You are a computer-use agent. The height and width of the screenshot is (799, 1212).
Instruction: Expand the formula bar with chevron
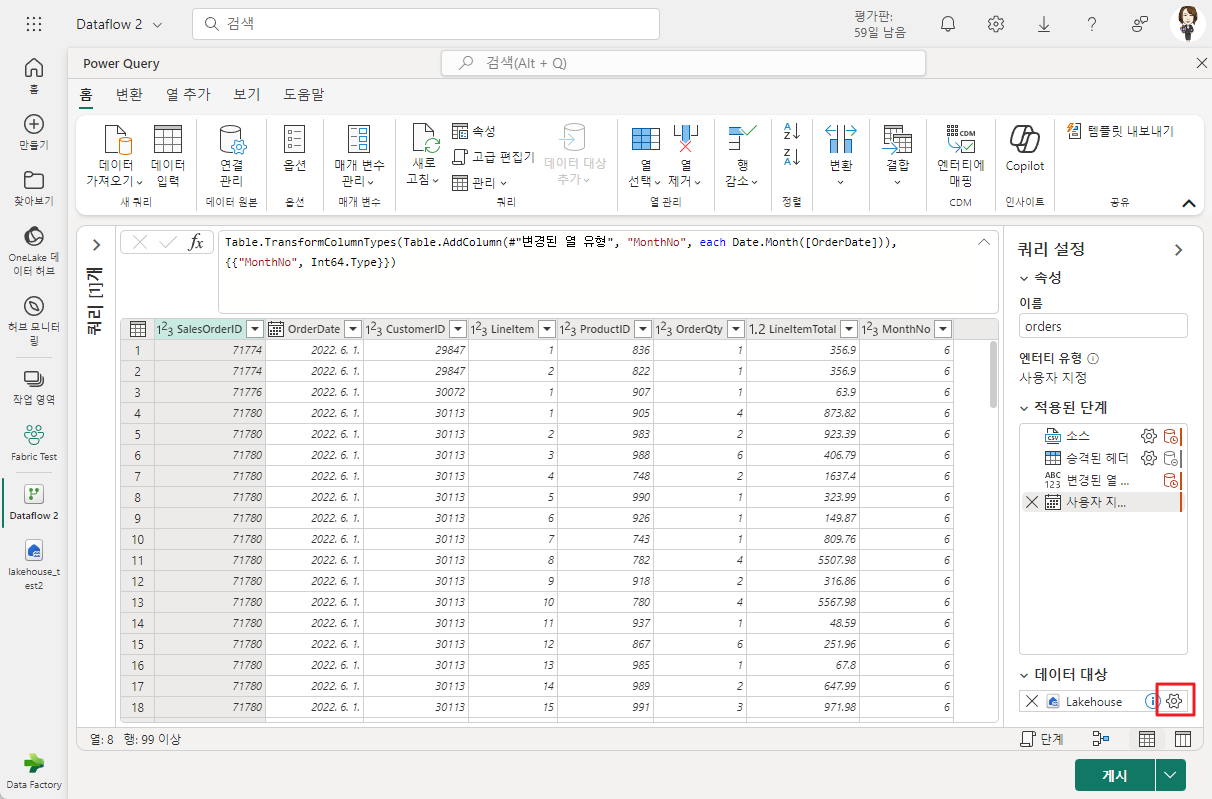(x=984, y=242)
